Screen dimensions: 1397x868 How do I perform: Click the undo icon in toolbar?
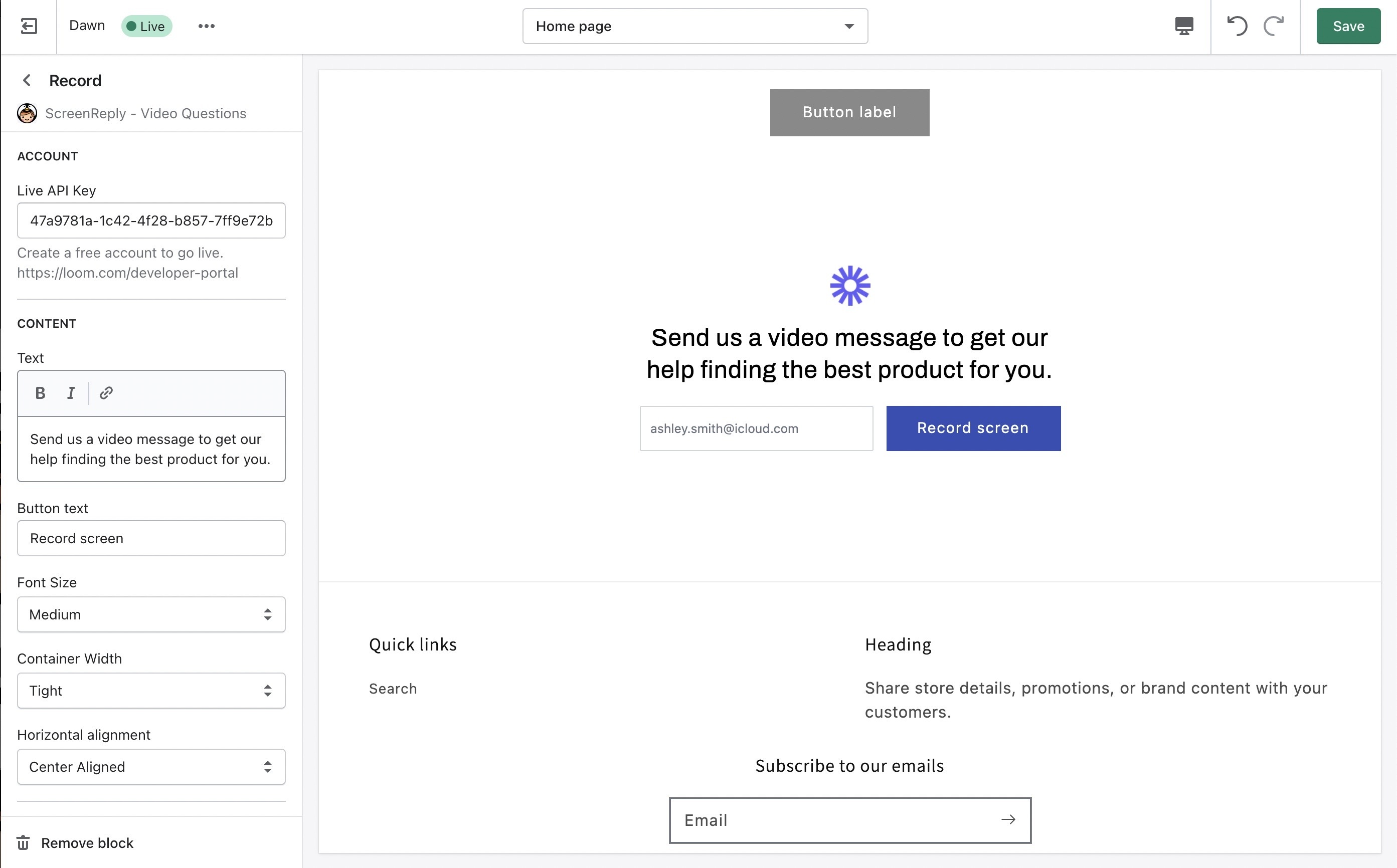1237,26
